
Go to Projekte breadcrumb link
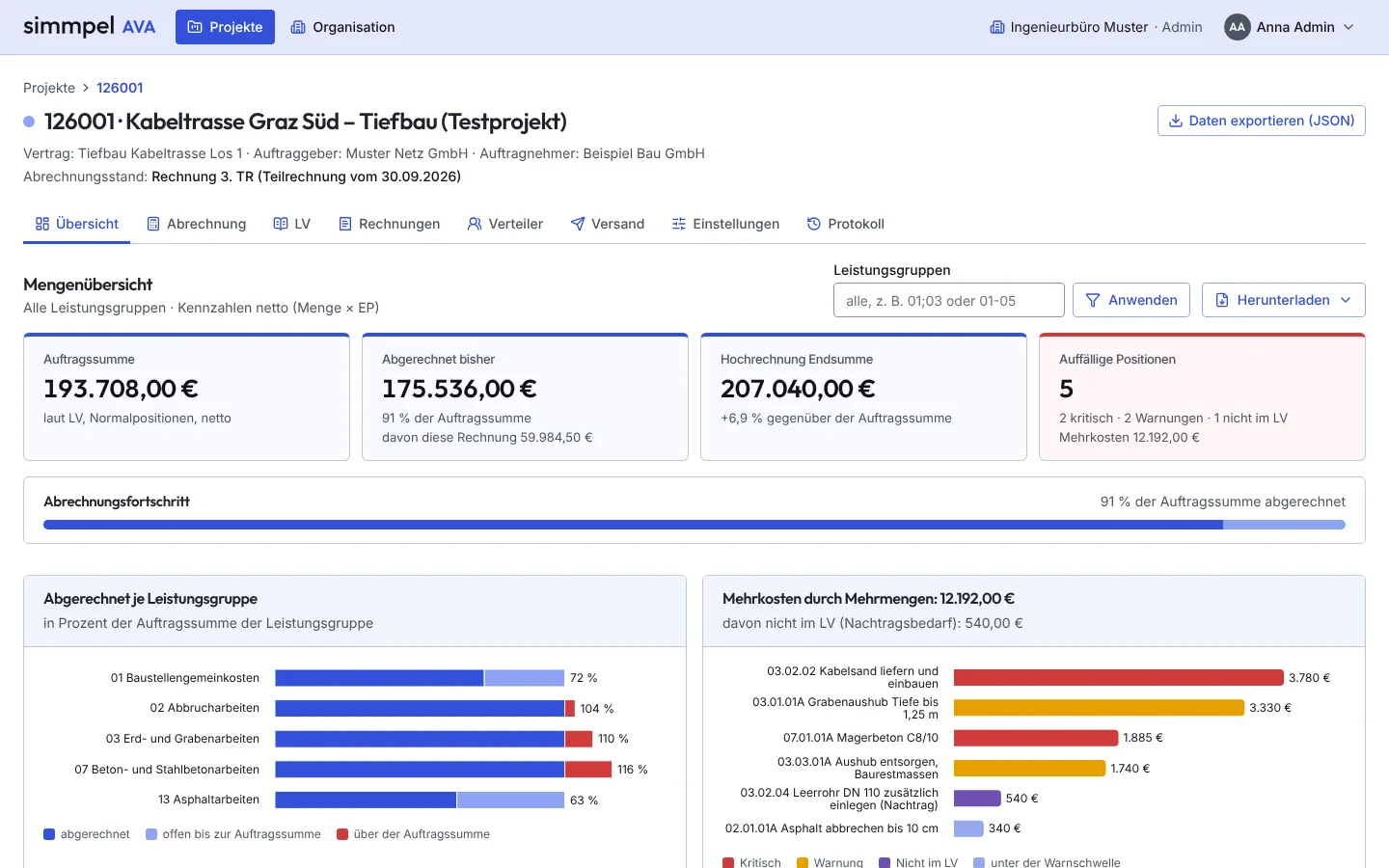pyautogui.click(x=49, y=88)
